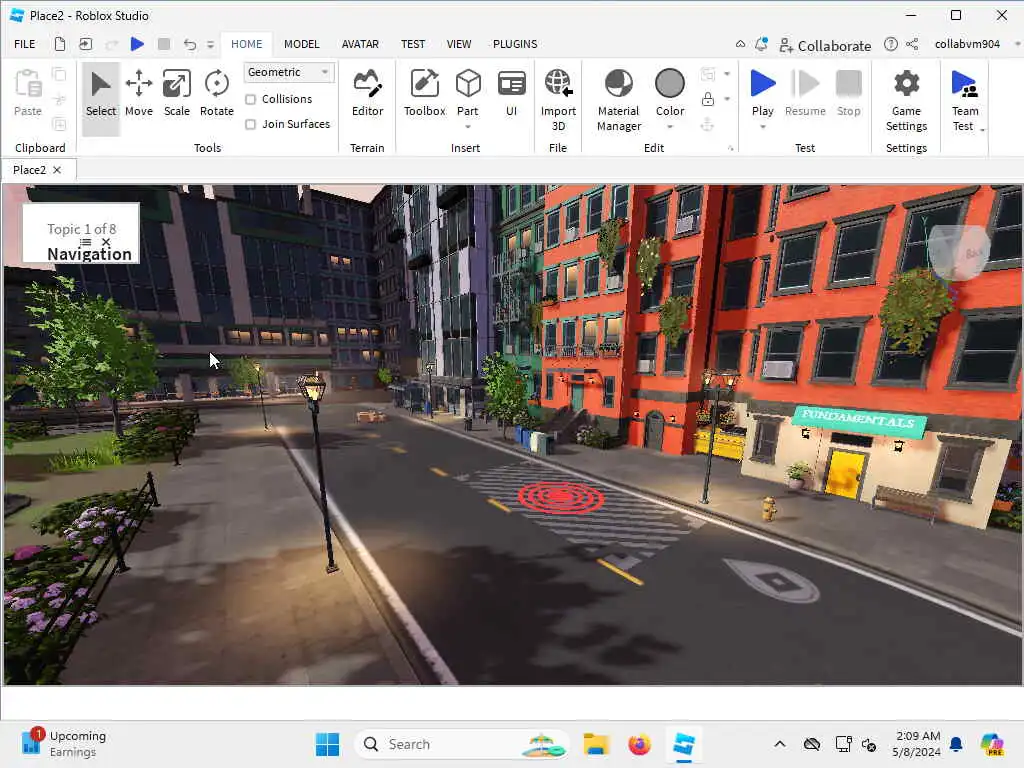Open Firefox from taskbar
Image resolution: width=1024 pixels, height=768 pixels.
coord(639,744)
